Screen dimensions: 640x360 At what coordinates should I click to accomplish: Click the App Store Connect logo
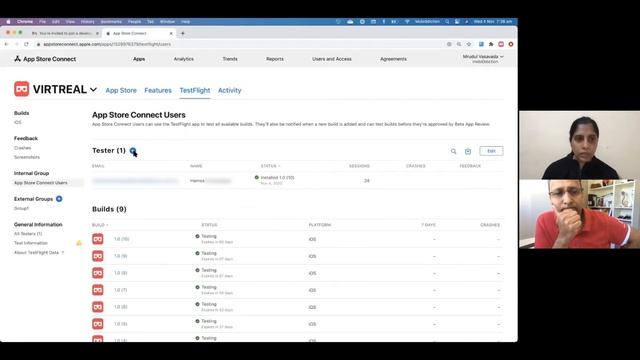45,59
